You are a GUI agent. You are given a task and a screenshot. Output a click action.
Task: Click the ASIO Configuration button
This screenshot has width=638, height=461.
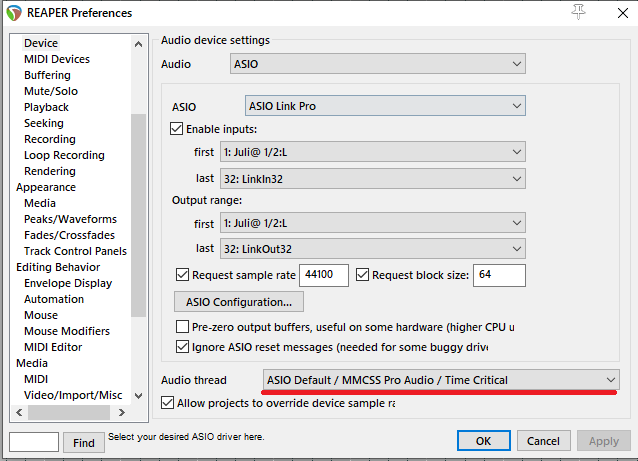point(238,301)
